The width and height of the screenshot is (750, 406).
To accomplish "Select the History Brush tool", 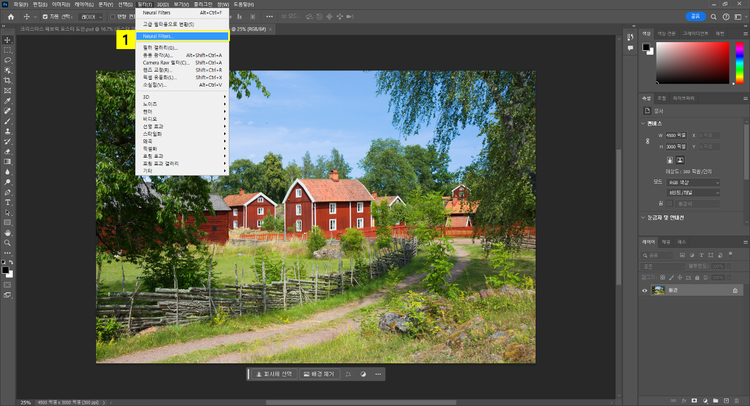I will [7, 142].
